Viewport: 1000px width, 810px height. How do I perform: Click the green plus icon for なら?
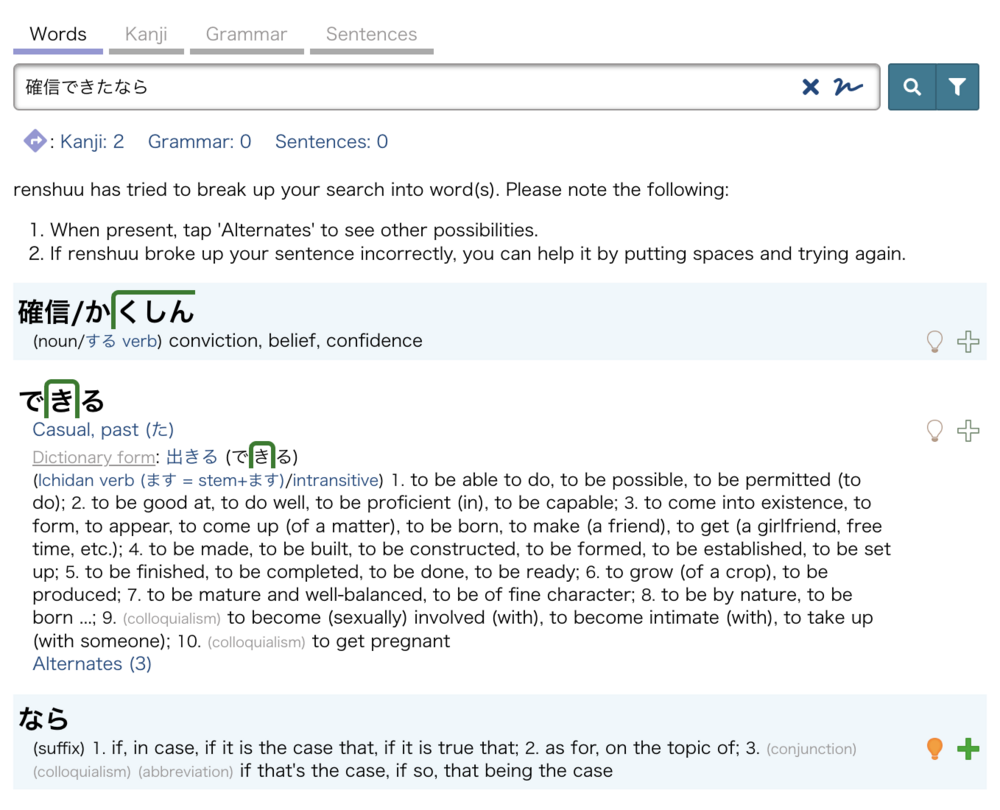pyautogui.click(x=968, y=749)
